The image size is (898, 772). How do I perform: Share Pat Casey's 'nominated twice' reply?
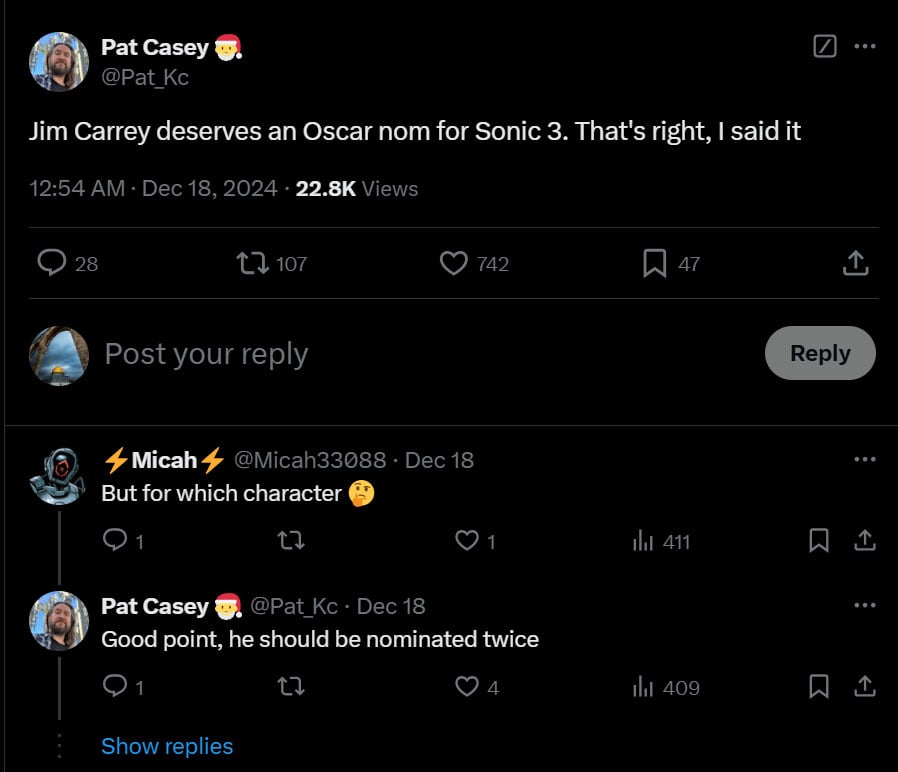pos(865,687)
